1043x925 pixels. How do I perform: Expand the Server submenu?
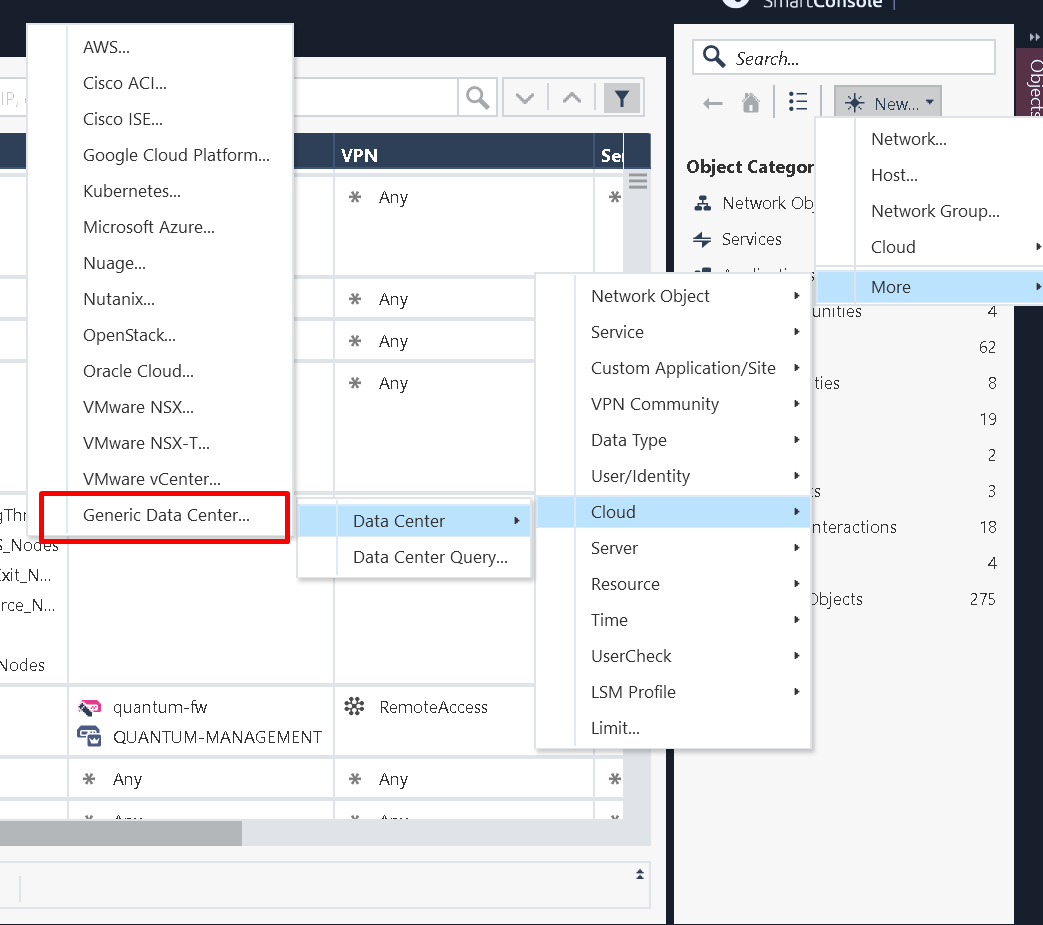pos(673,548)
